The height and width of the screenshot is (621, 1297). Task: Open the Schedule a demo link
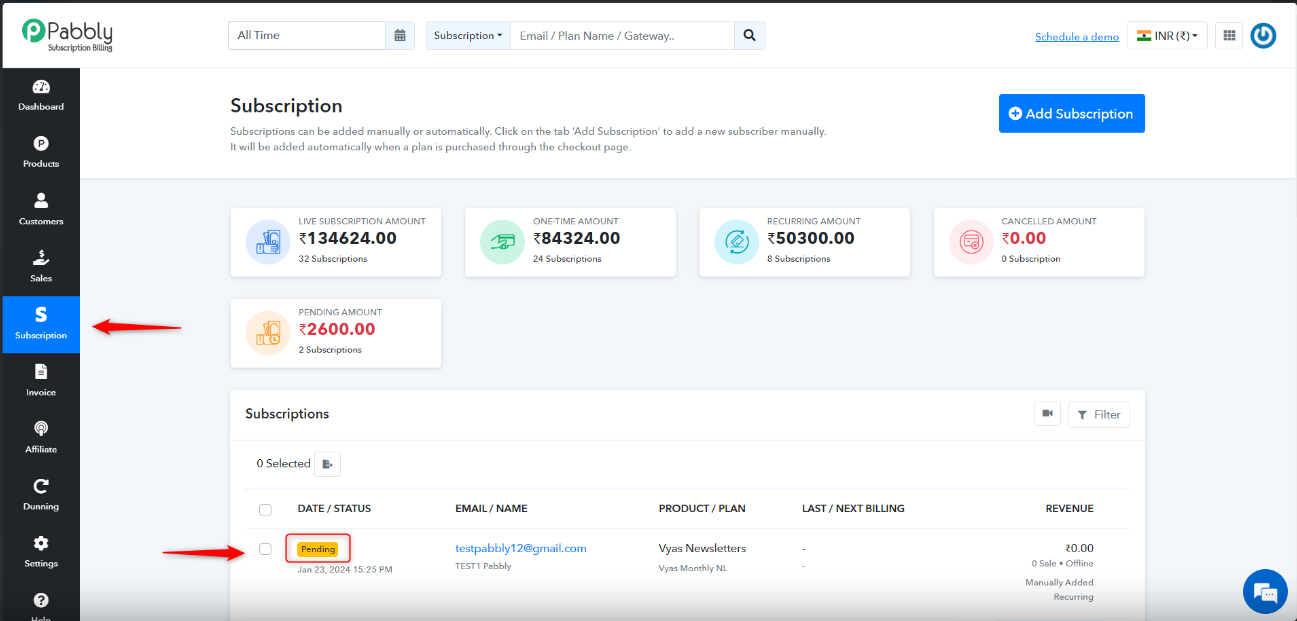(x=1077, y=37)
